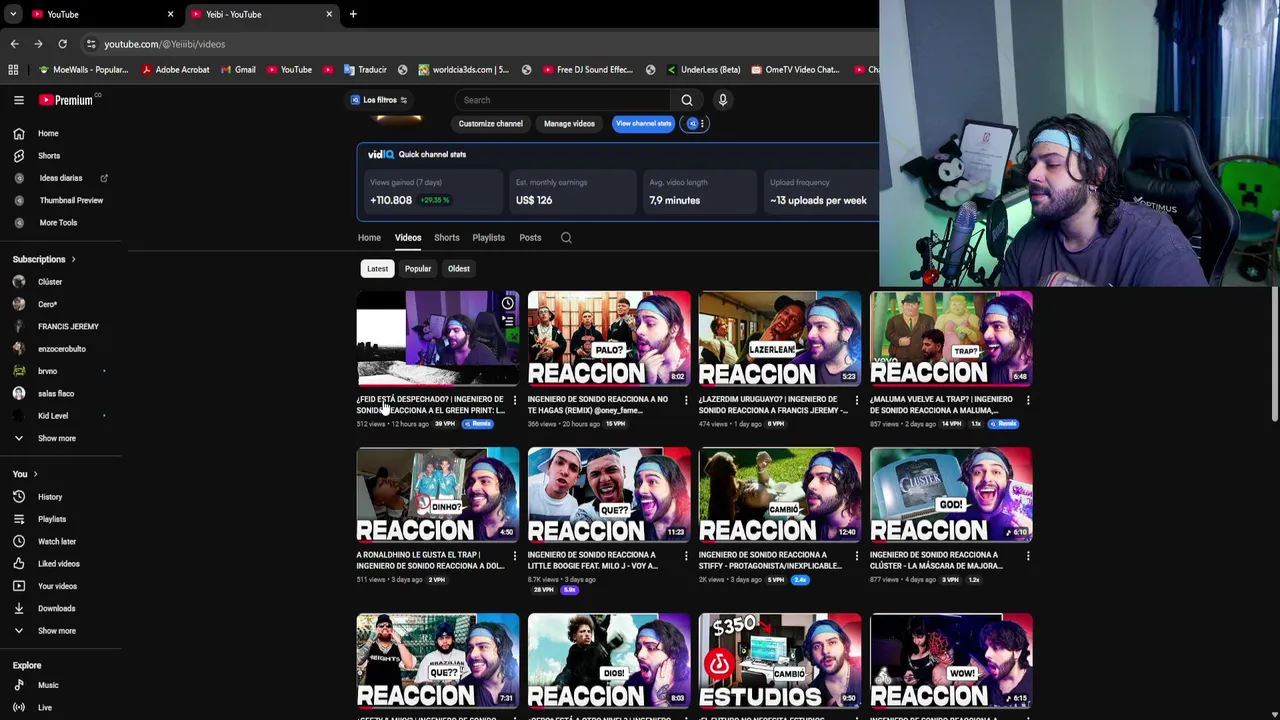This screenshot has width=1280, height=720.
Task: Open vidIQ three-dot options beside View channel stats
Action: pos(702,124)
